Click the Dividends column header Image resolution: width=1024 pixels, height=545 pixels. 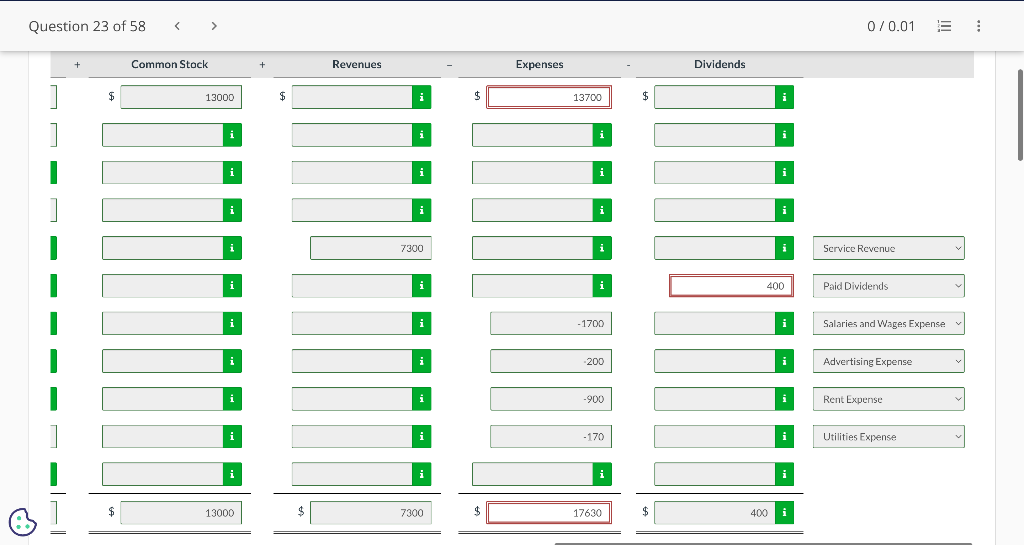click(x=720, y=64)
